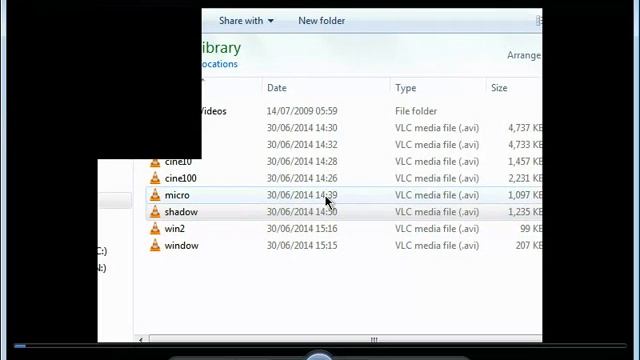
Task: Select the shadow file name
Action: click(181, 212)
